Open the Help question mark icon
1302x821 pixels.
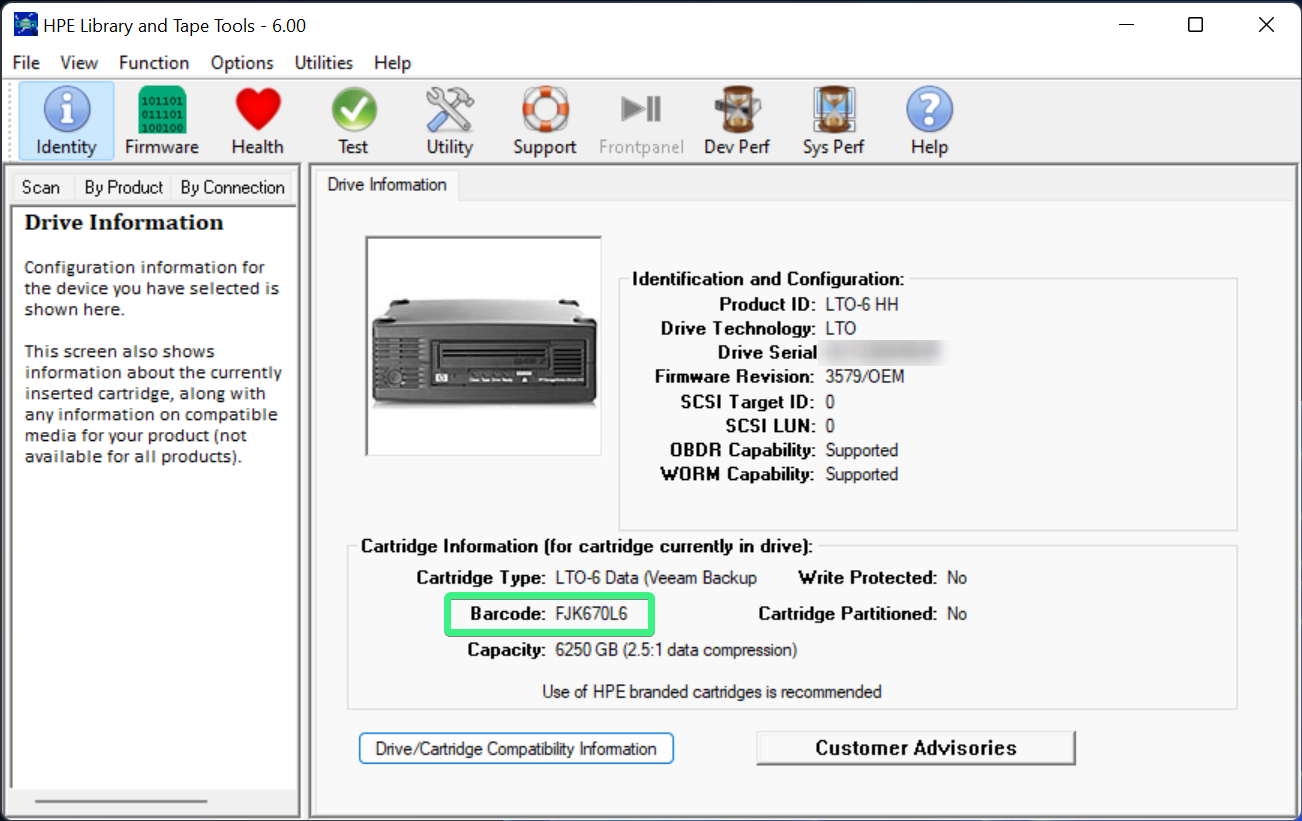tap(929, 120)
